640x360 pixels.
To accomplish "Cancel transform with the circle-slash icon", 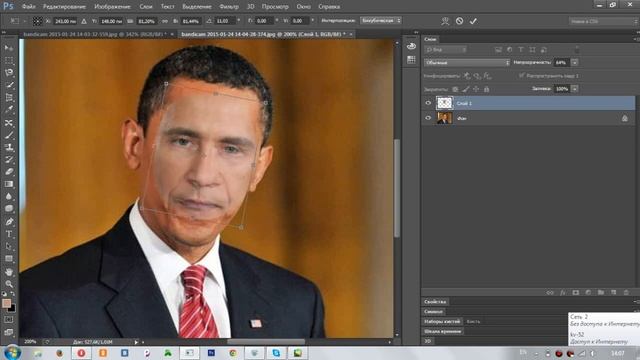I will click(459, 21).
